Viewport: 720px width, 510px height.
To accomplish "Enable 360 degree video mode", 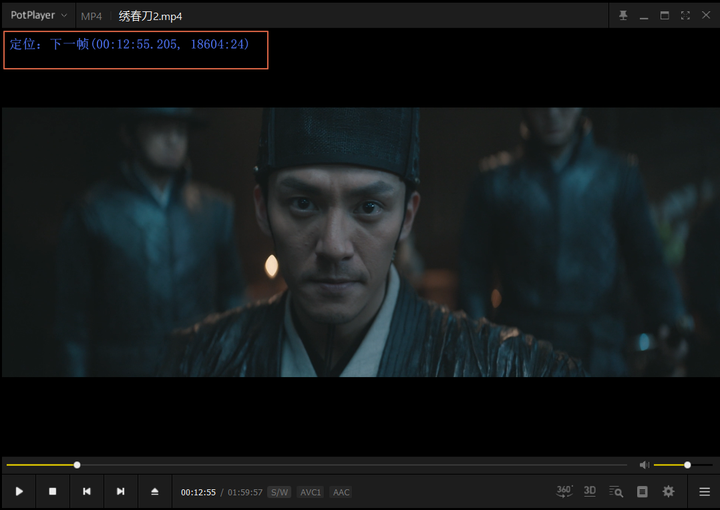I will pos(564,492).
